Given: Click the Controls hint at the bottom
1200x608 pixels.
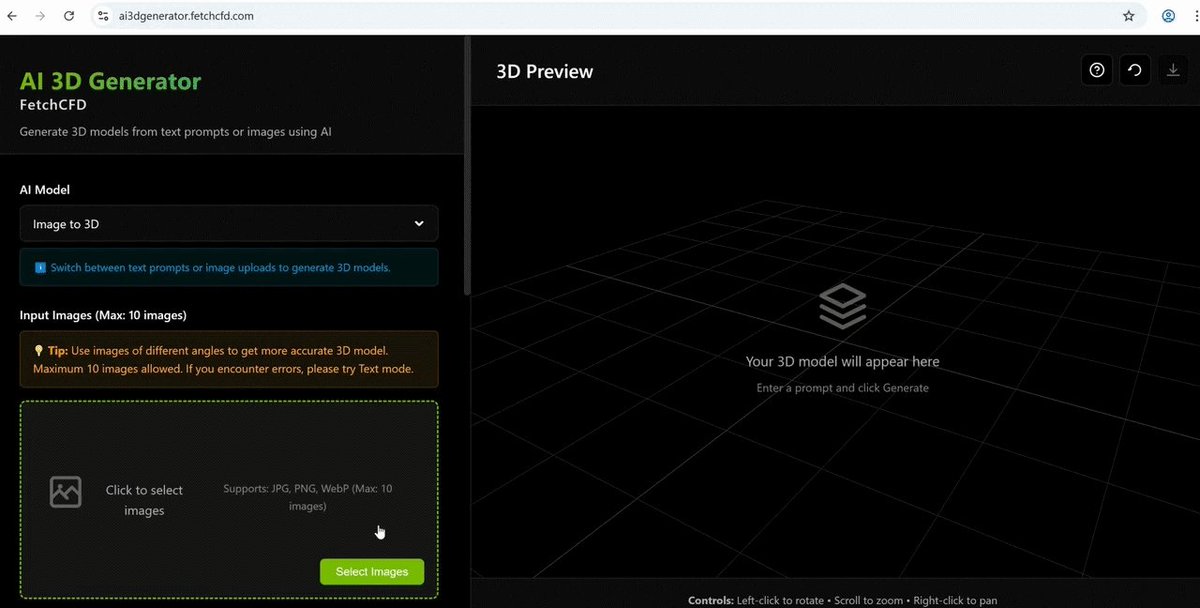Looking at the screenshot, I should (x=842, y=600).
